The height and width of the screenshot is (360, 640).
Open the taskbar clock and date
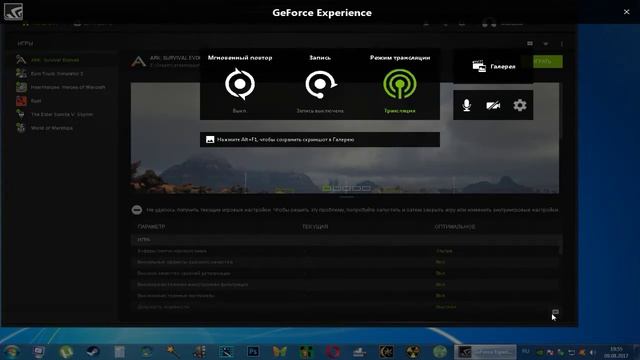(616, 352)
